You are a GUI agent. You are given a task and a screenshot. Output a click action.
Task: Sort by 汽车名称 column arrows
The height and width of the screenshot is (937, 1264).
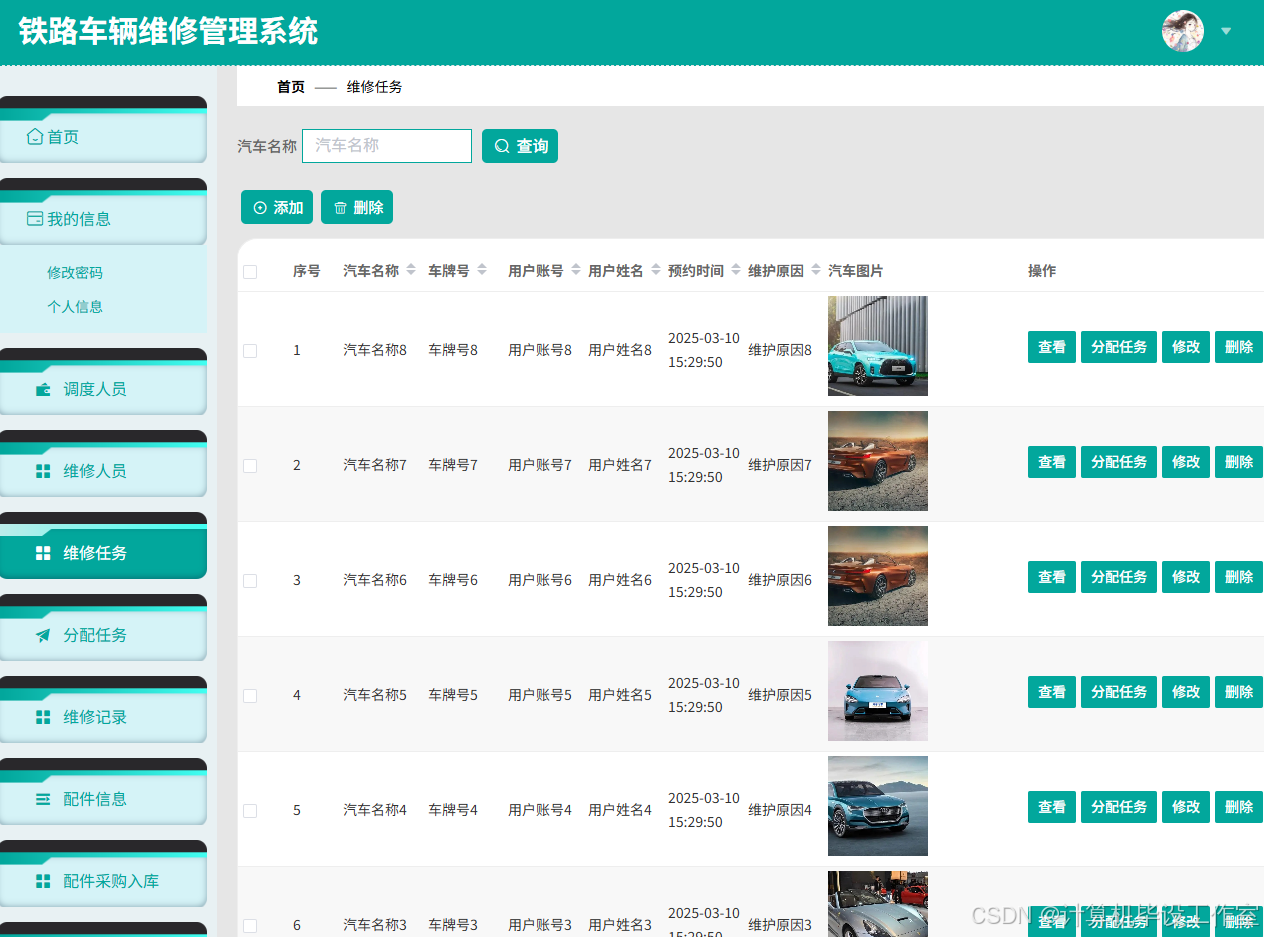pyautogui.click(x=410, y=270)
